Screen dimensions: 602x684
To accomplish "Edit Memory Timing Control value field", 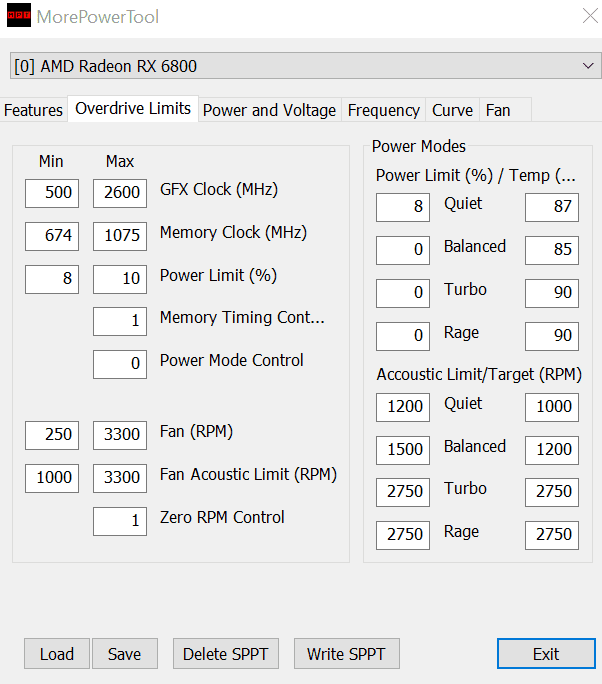I will coord(120,321).
